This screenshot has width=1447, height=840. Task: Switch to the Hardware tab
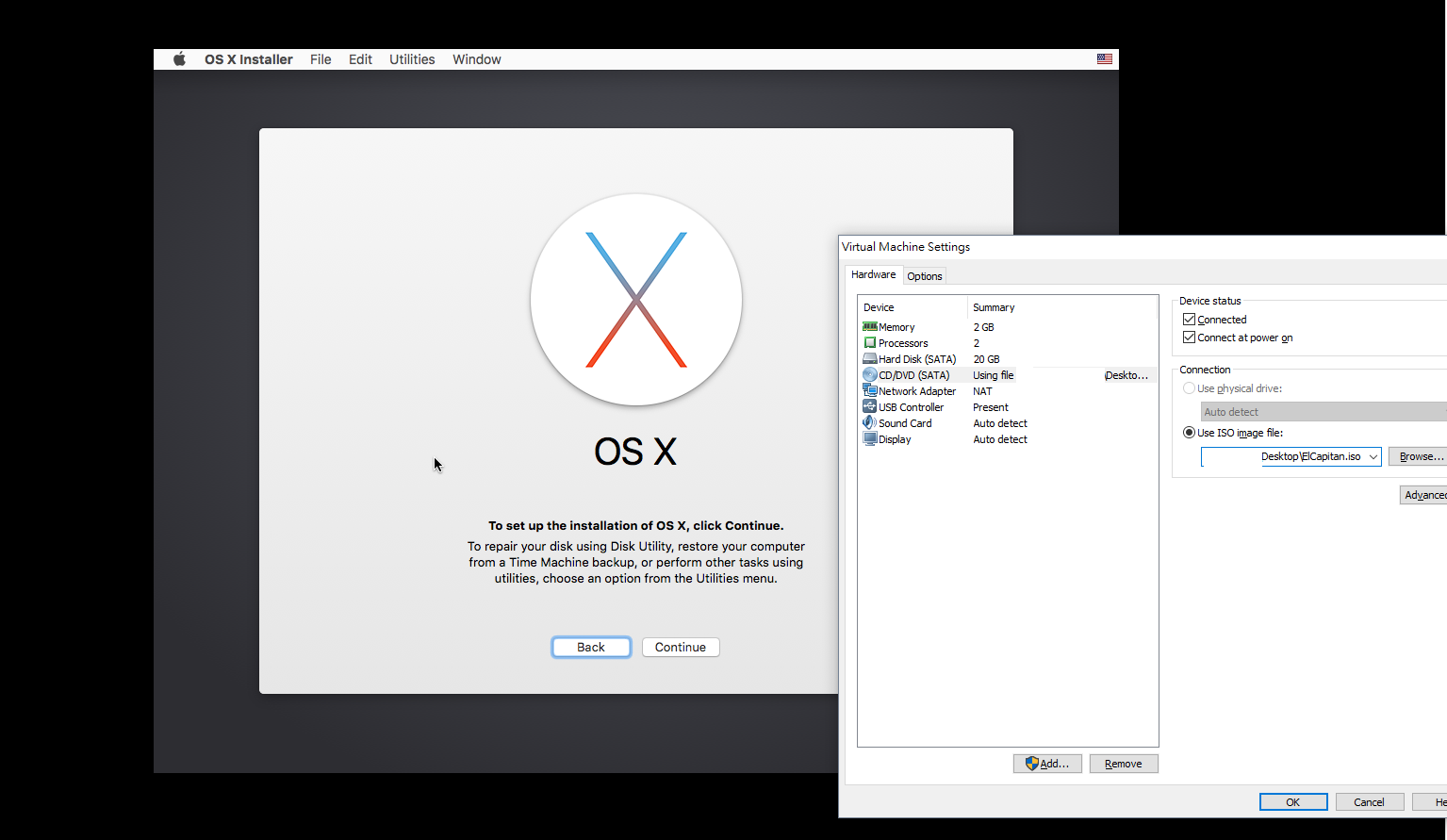pyautogui.click(x=874, y=274)
